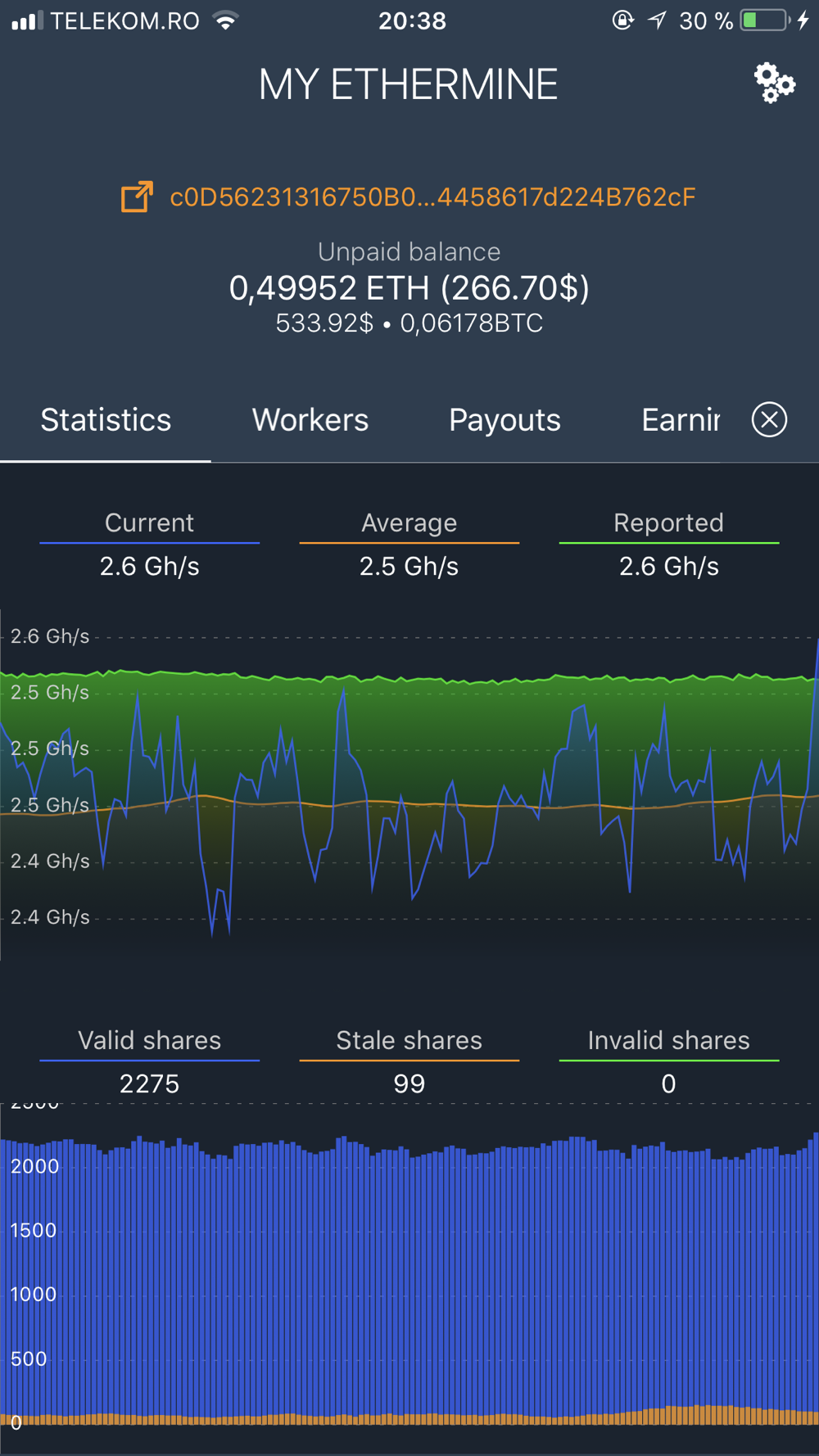Tap the rotation lock icon in status bar
The image size is (819, 1456).
[x=622, y=20]
